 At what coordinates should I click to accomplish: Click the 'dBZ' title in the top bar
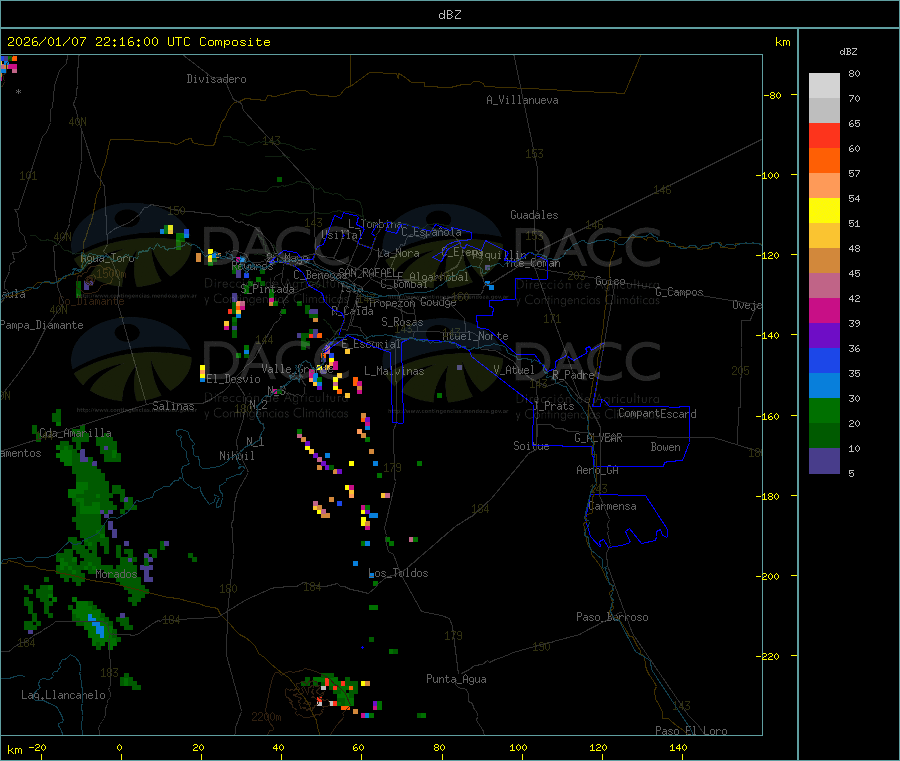pyautogui.click(x=449, y=15)
